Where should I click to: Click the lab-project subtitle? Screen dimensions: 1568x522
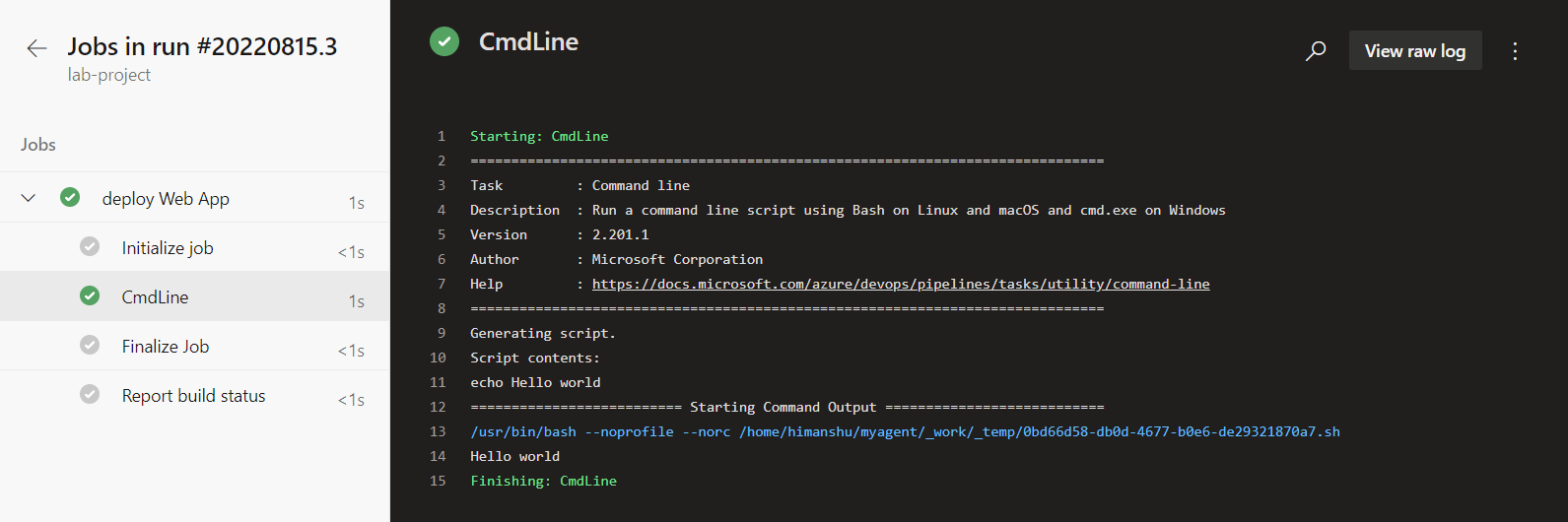(x=109, y=75)
